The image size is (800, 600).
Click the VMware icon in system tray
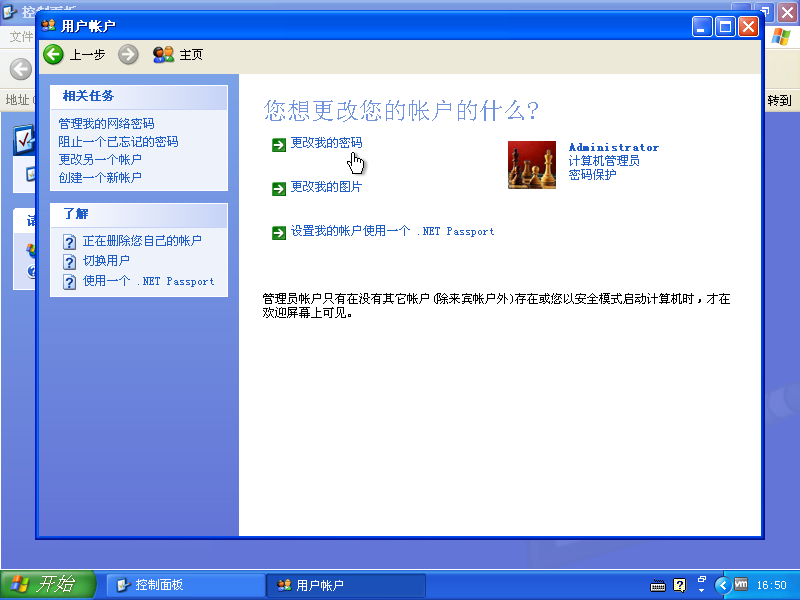pyautogui.click(x=740, y=585)
